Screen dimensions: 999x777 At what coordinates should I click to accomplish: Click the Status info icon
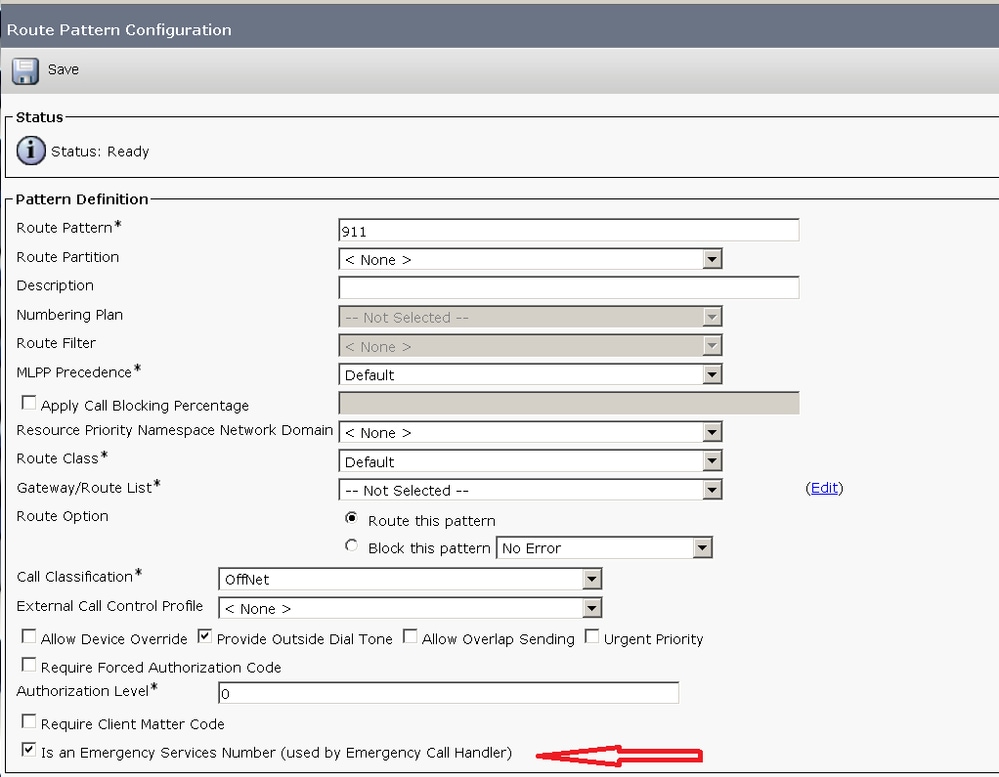[31, 151]
